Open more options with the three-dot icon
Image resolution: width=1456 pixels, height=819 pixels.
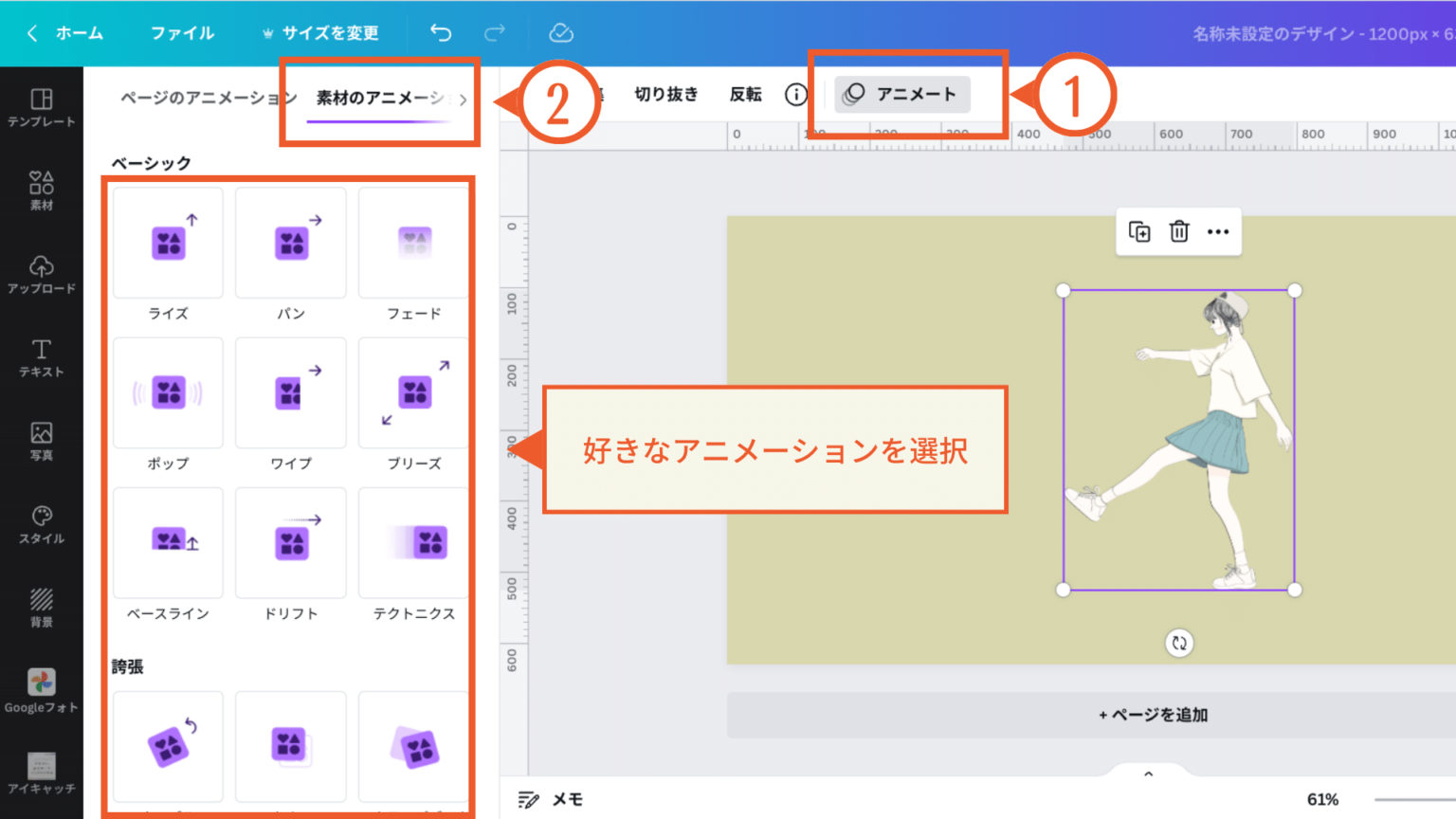[x=1218, y=231]
